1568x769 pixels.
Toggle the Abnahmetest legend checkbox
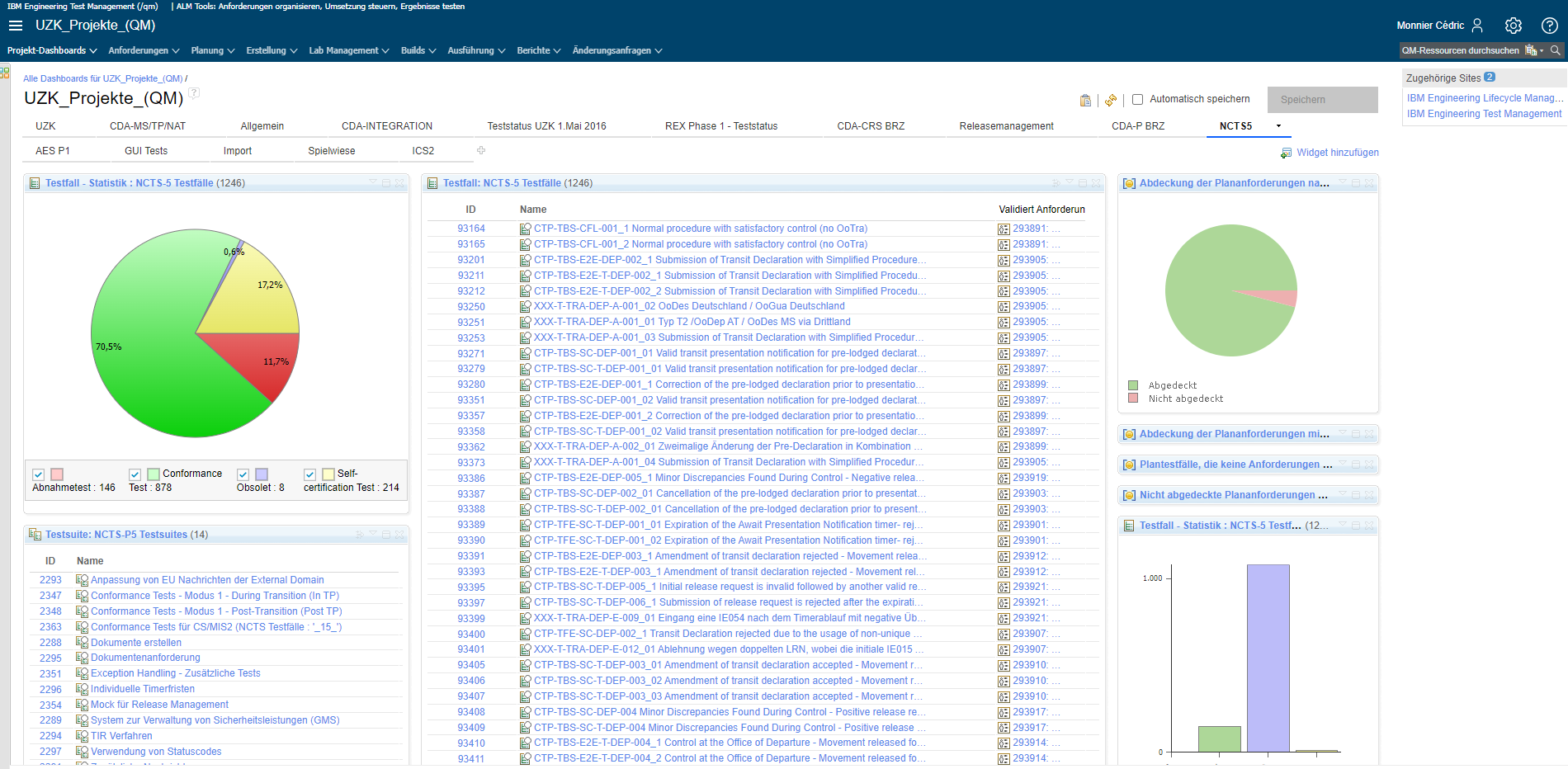[x=38, y=474]
